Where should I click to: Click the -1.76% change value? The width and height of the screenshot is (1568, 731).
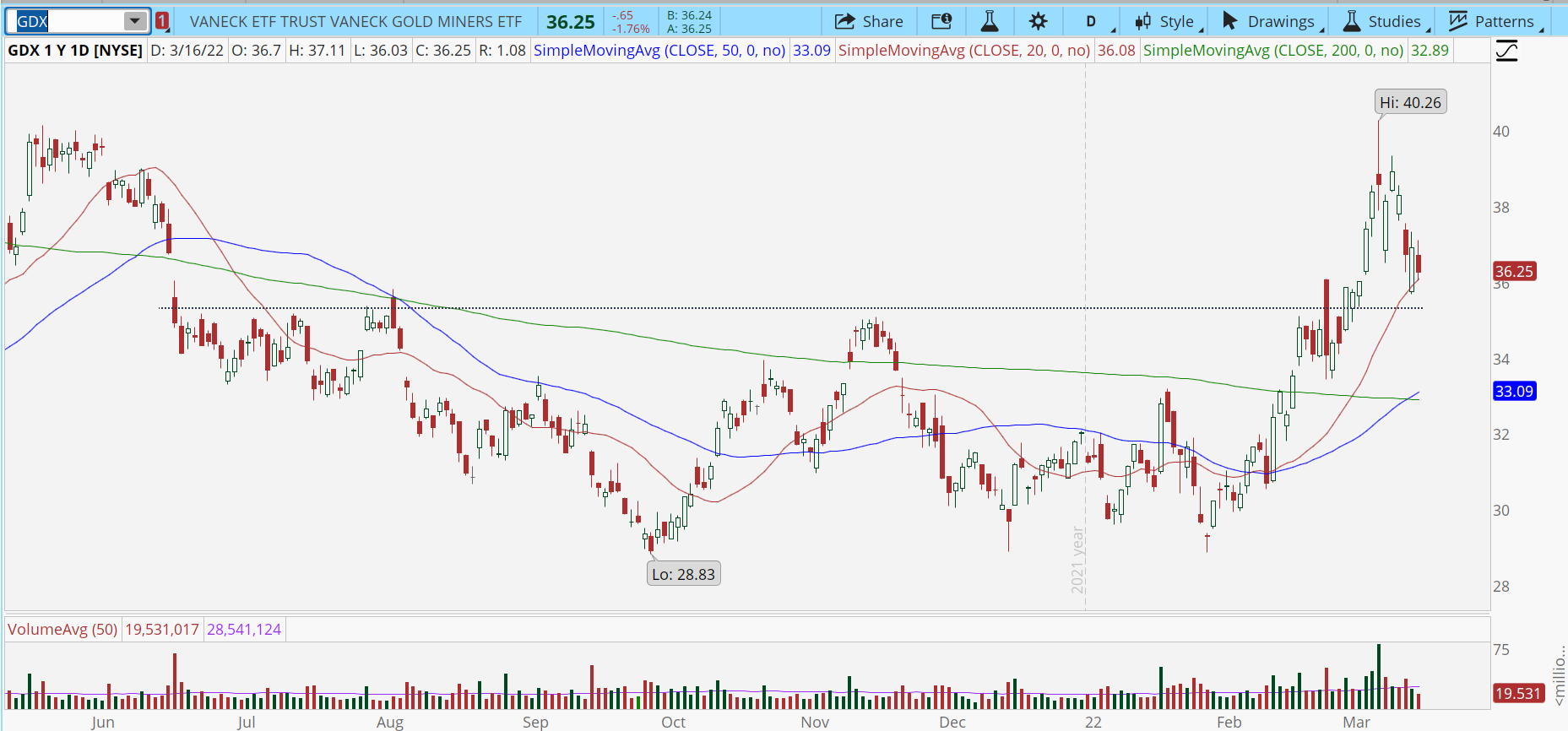click(630, 29)
